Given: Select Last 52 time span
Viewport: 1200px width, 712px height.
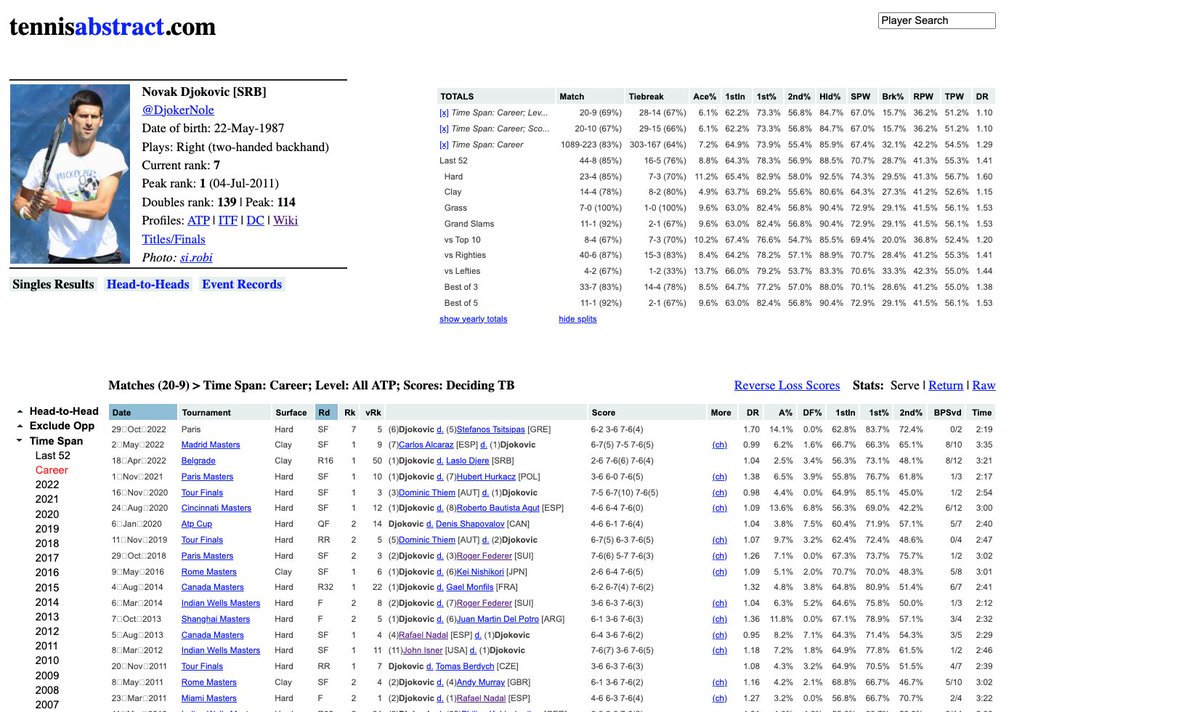Looking at the screenshot, I should pos(53,455).
